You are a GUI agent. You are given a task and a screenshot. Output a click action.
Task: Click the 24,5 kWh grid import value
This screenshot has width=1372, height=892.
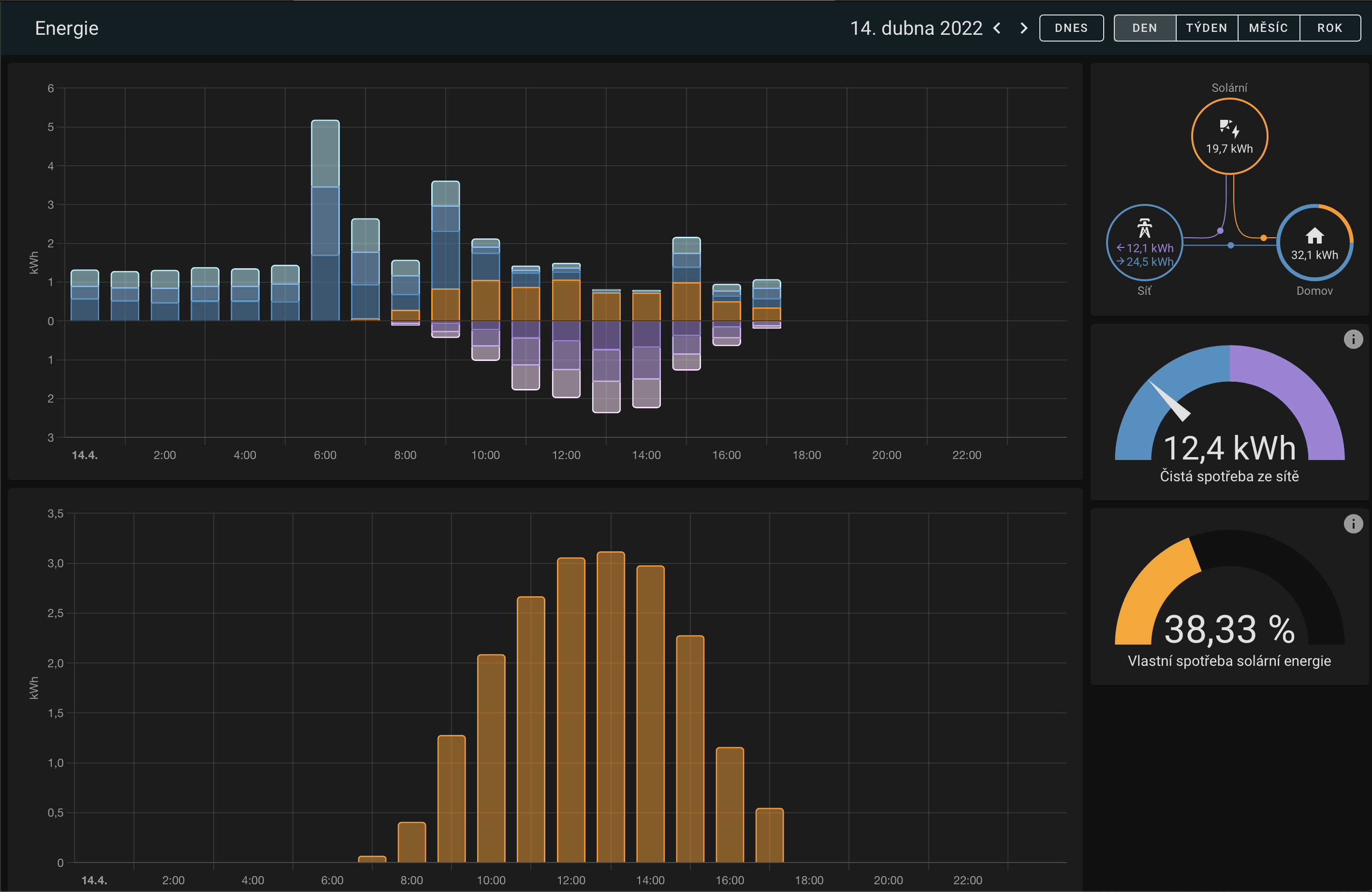(1149, 261)
